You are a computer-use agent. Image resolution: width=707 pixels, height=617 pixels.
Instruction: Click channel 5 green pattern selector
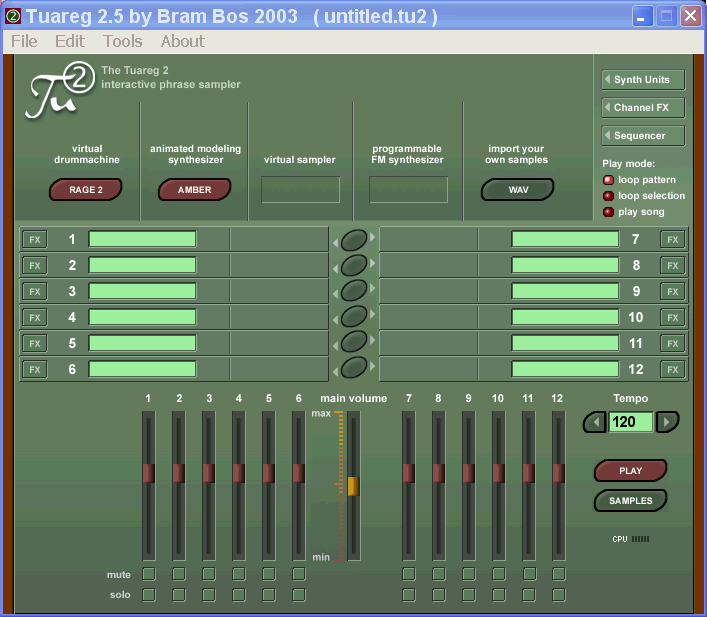coord(142,344)
